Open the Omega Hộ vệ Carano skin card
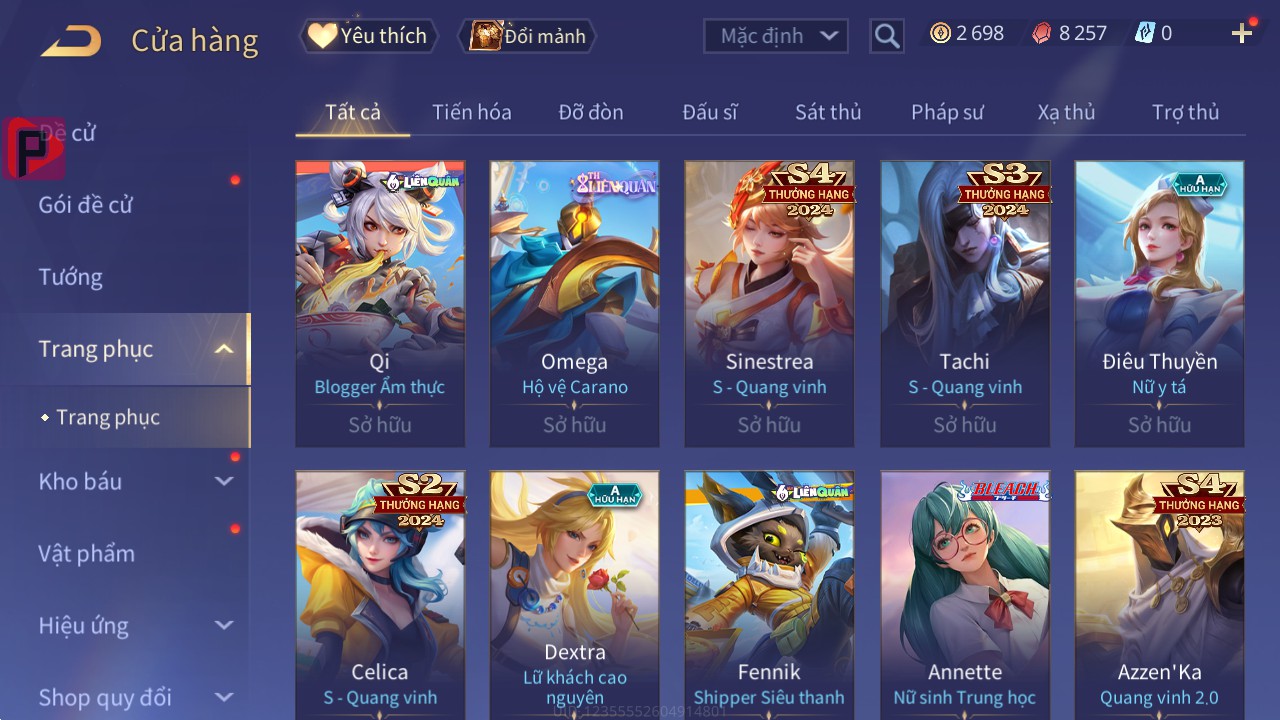The height and width of the screenshot is (720, 1280). [575, 303]
